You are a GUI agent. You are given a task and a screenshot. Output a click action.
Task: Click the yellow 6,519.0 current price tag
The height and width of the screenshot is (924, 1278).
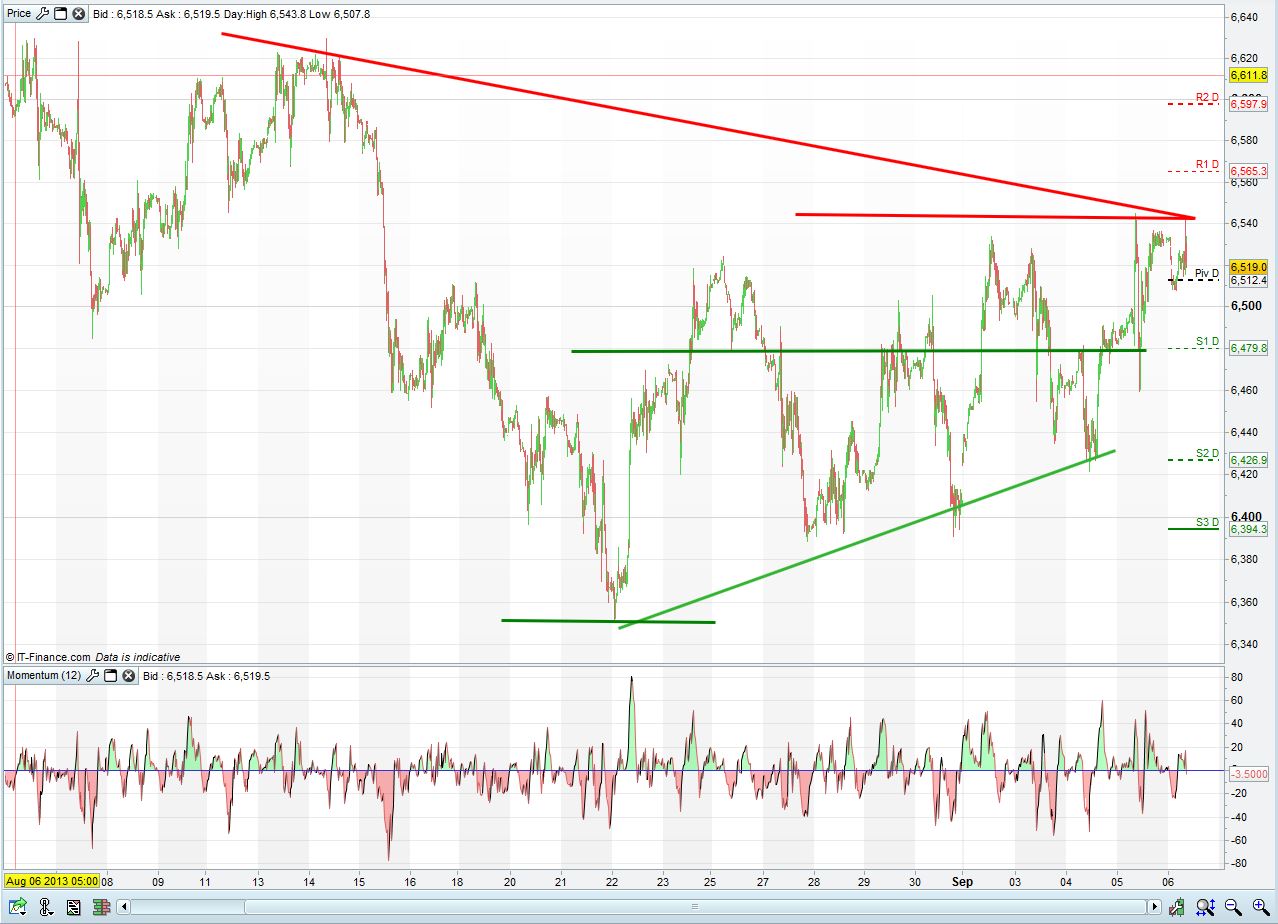[x=1248, y=267]
